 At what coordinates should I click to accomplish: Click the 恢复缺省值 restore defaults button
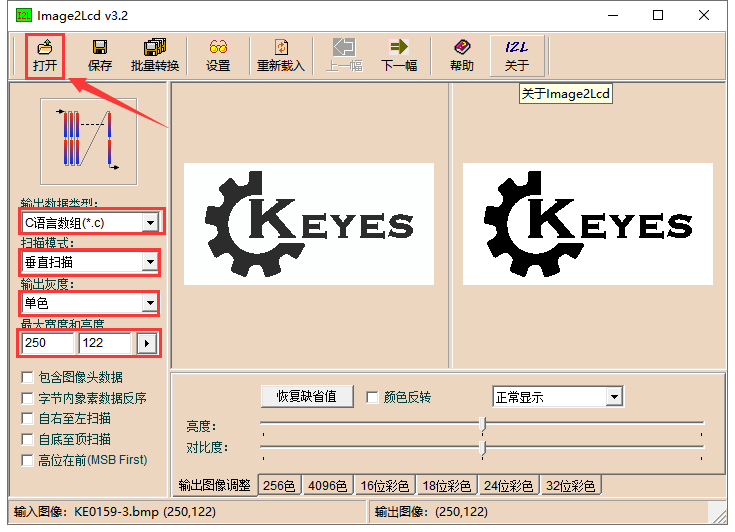pyautogui.click(x=307, y=397)
